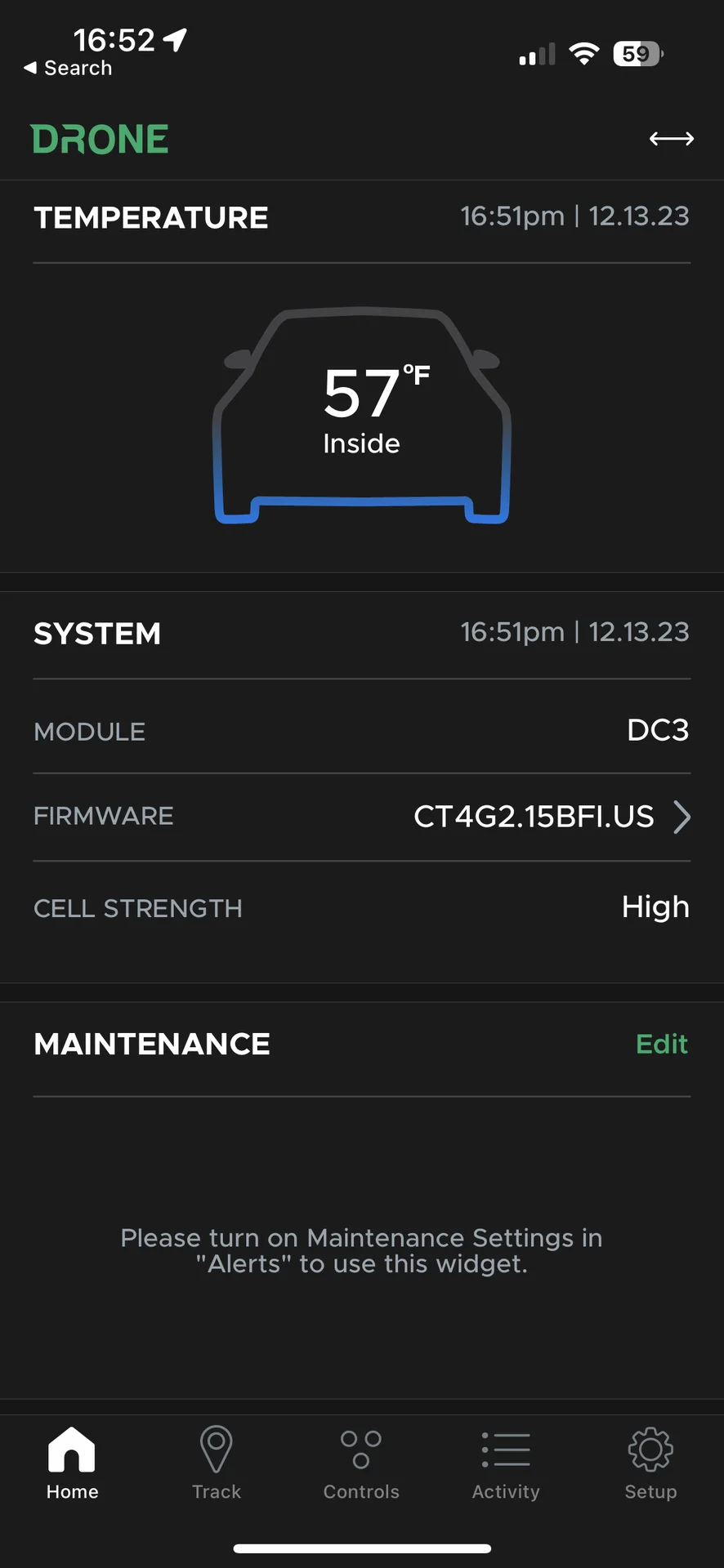Open the Activity list icon
This screenshot has height=1568, width=724.
tap(506, 1450)
